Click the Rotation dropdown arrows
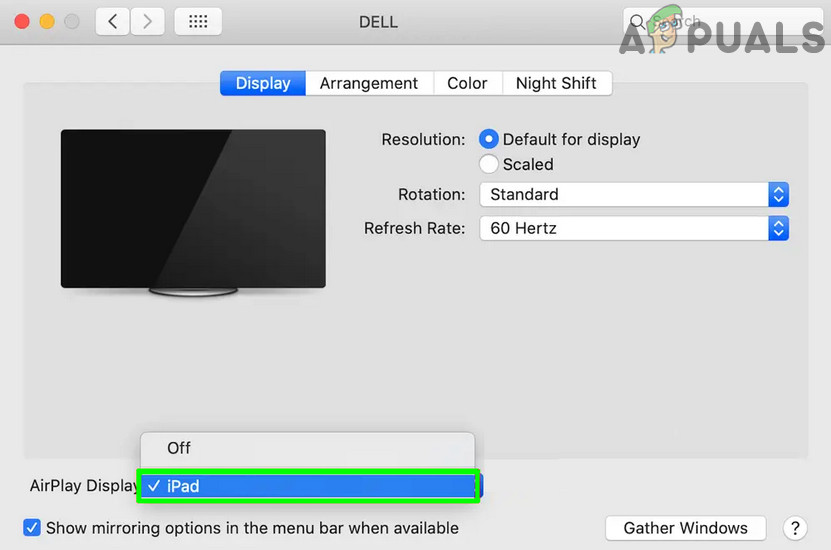Screen dimensions: 831x550 point(779,194)
